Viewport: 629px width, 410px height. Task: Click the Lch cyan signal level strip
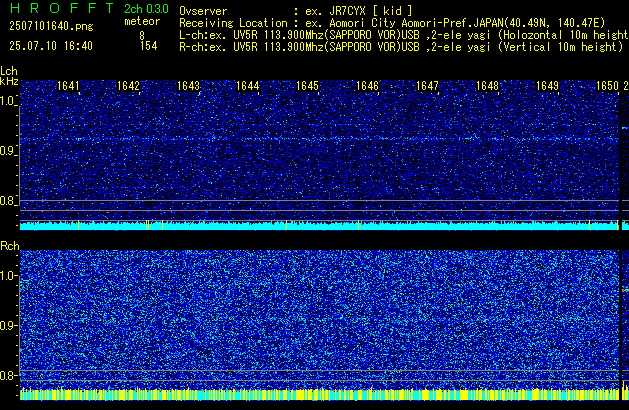coord(319,225)
